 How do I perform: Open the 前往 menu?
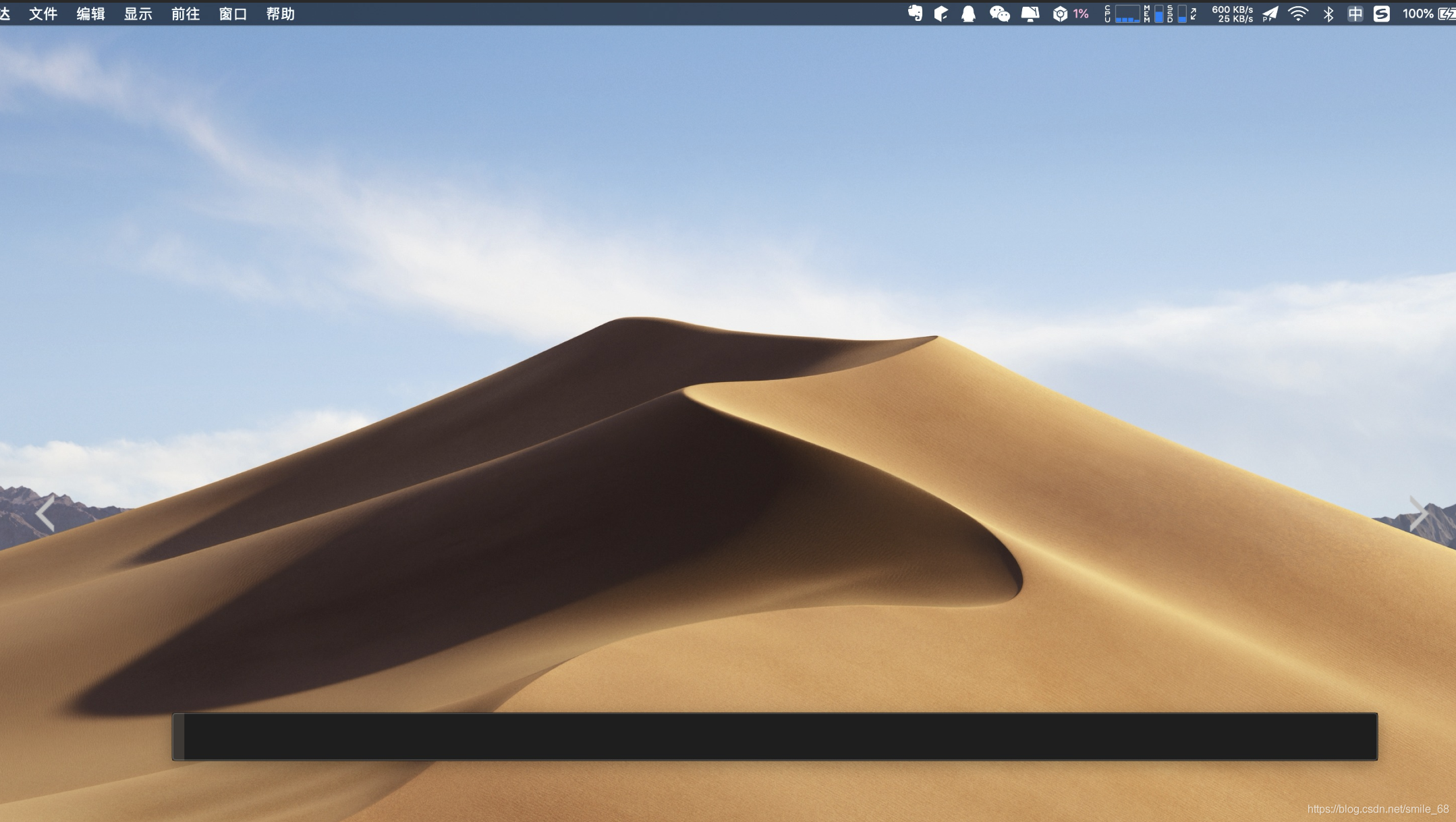tap(186, 13)
